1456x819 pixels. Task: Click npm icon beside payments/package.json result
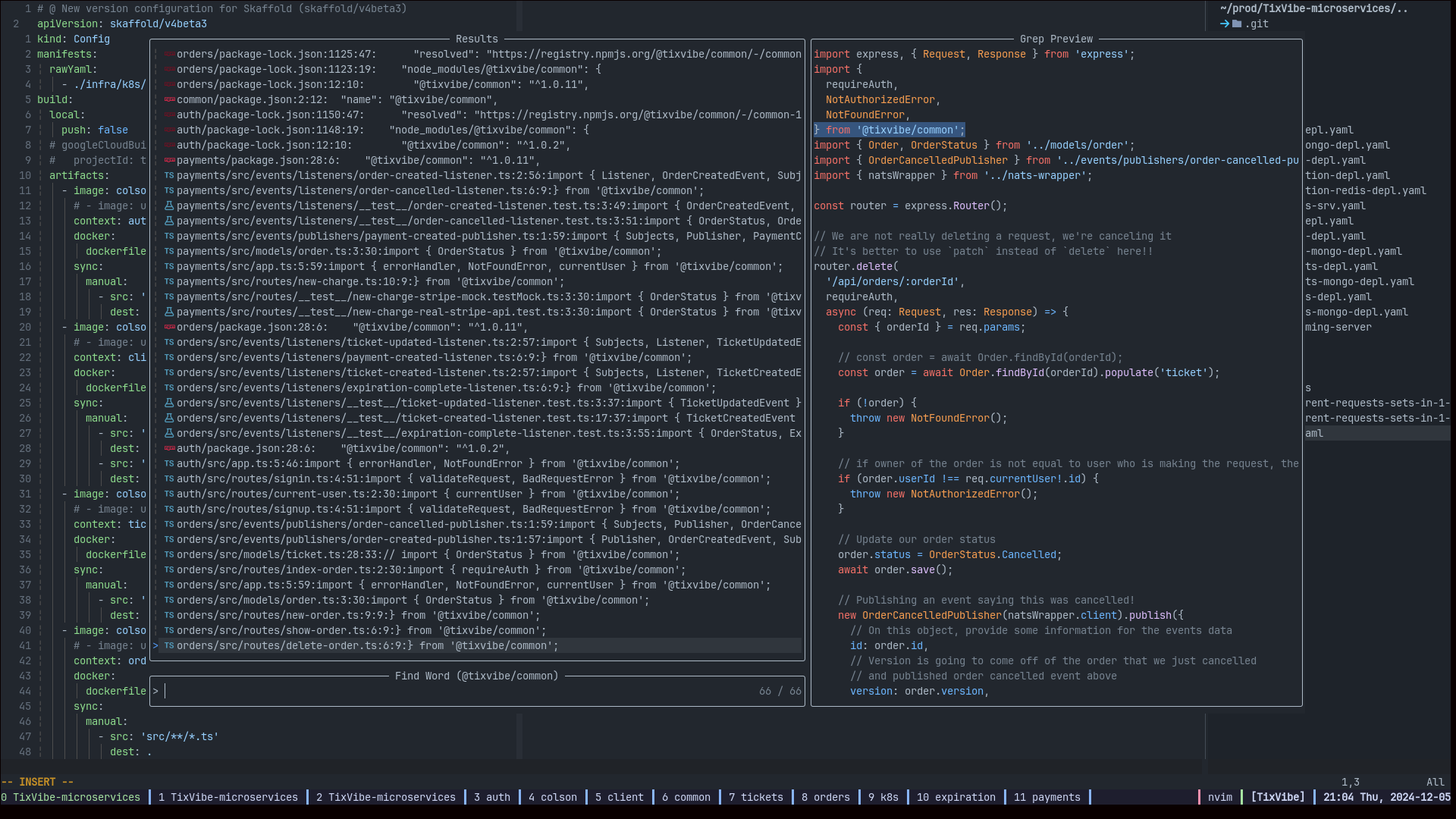pos(170,160)
